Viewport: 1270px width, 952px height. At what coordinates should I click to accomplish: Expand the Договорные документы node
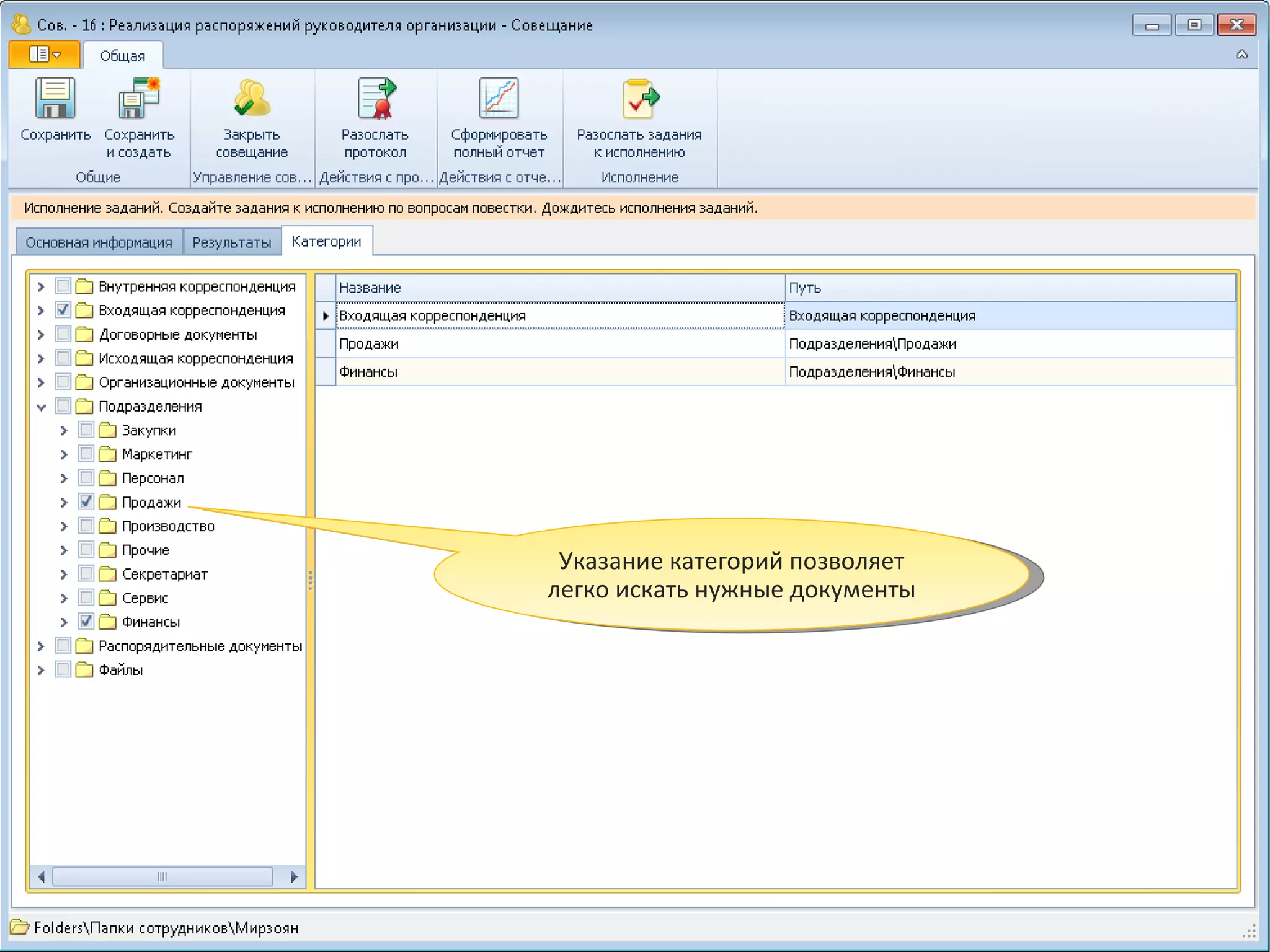[42, 335]
